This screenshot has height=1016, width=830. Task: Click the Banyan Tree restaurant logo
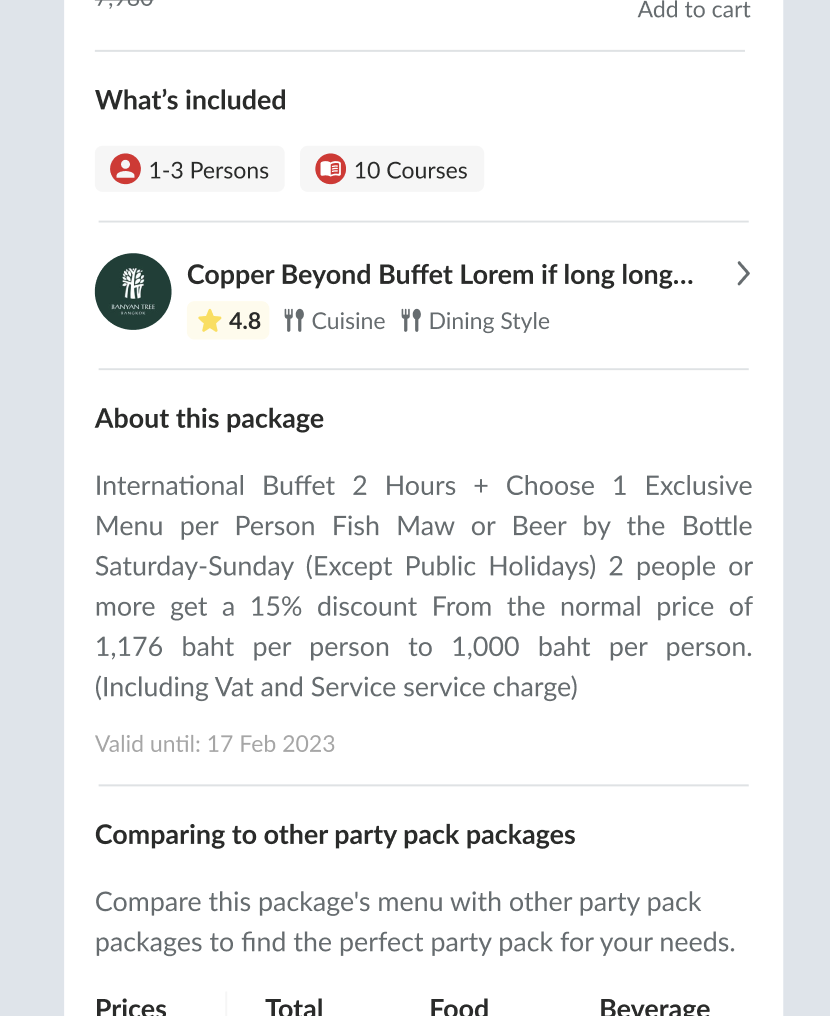click(133, 291)
